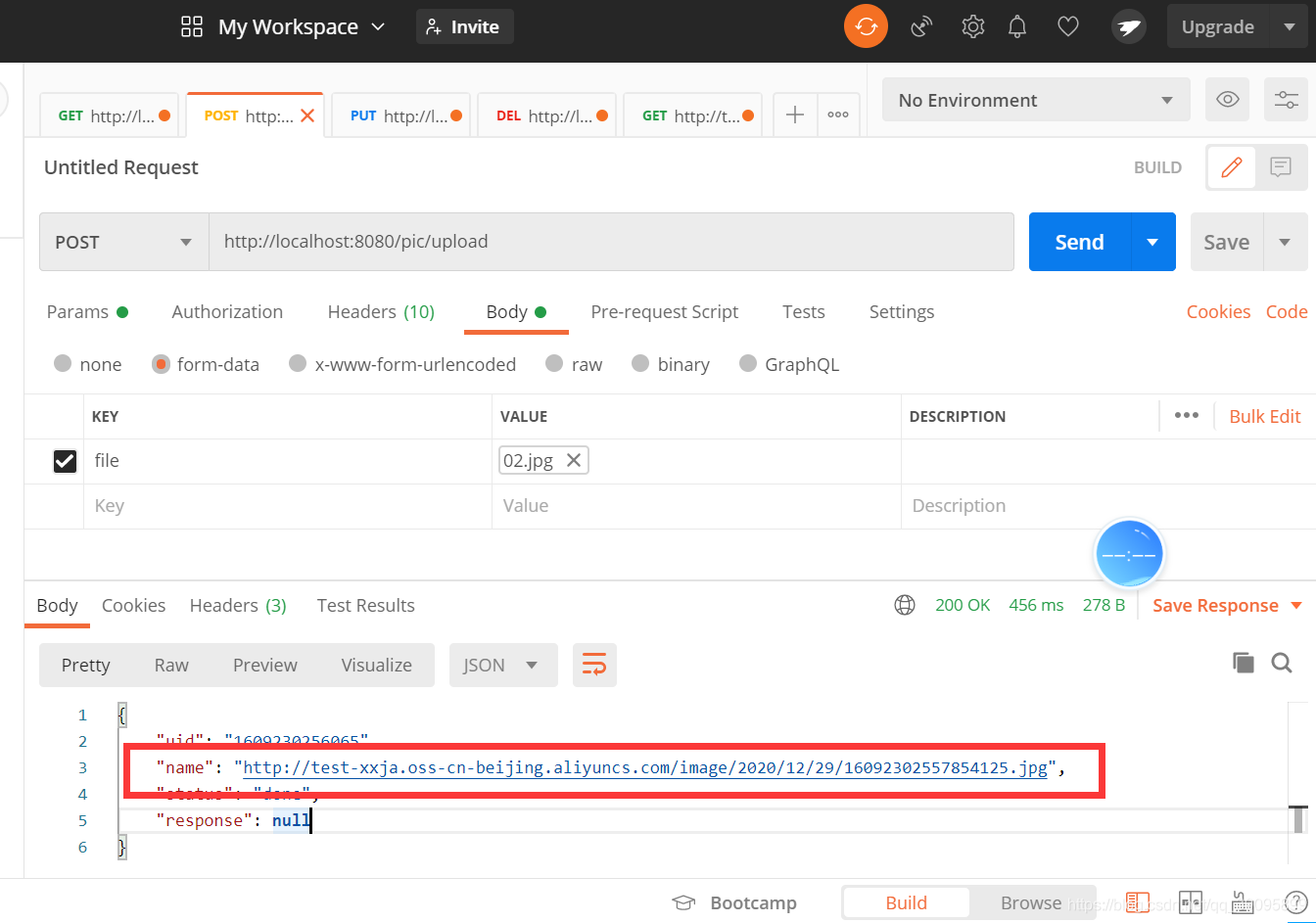Image resolution: width=1316 pixels, height=923 pixels.
Task: Click the heart icon in header
Action: (x=1068, y=26)
